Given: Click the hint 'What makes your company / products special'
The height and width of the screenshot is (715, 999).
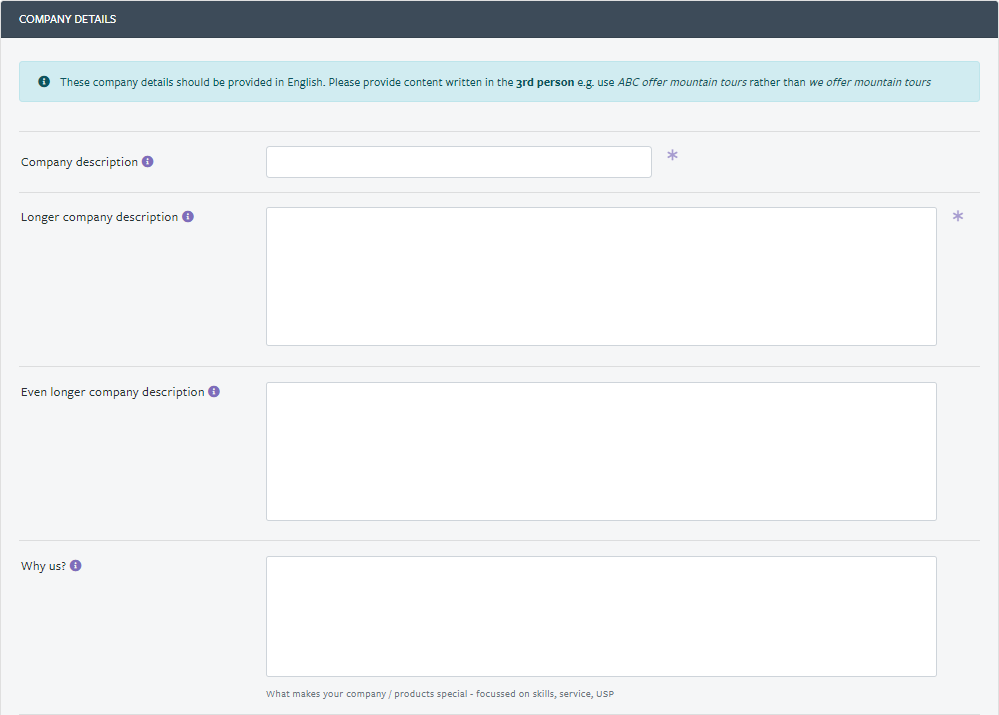Looking at the screenshot, I should click(x=367, y=694).
